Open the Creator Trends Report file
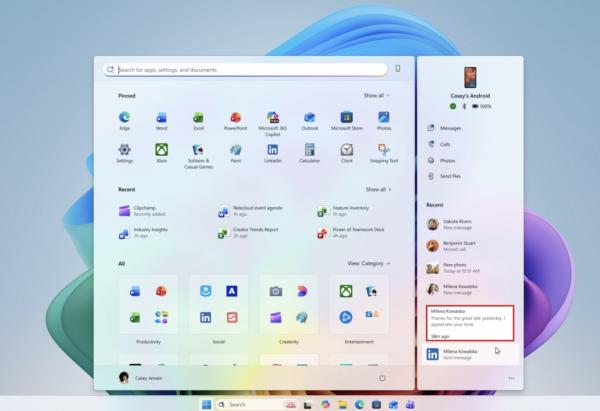 (248, 232)
